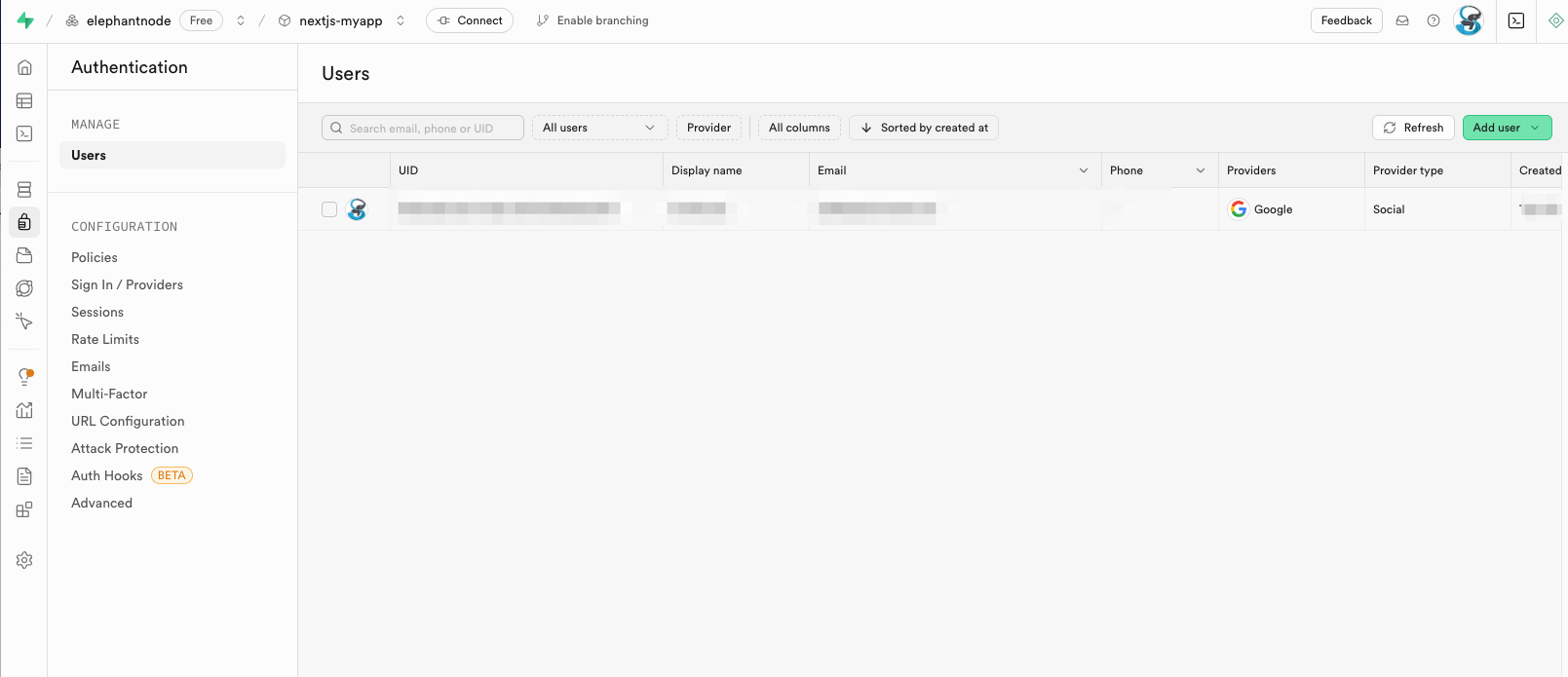1568x677 pixels.
Task: Open Policies configuration page
Action: (95, 257)
